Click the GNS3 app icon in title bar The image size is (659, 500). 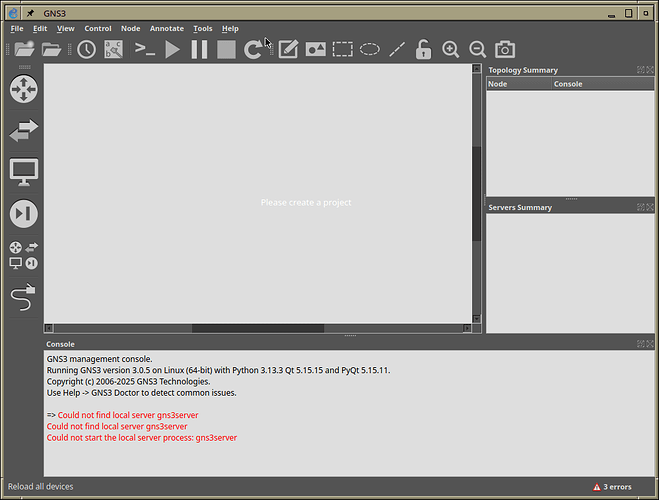pyautogui.click(x=13, y=13)
